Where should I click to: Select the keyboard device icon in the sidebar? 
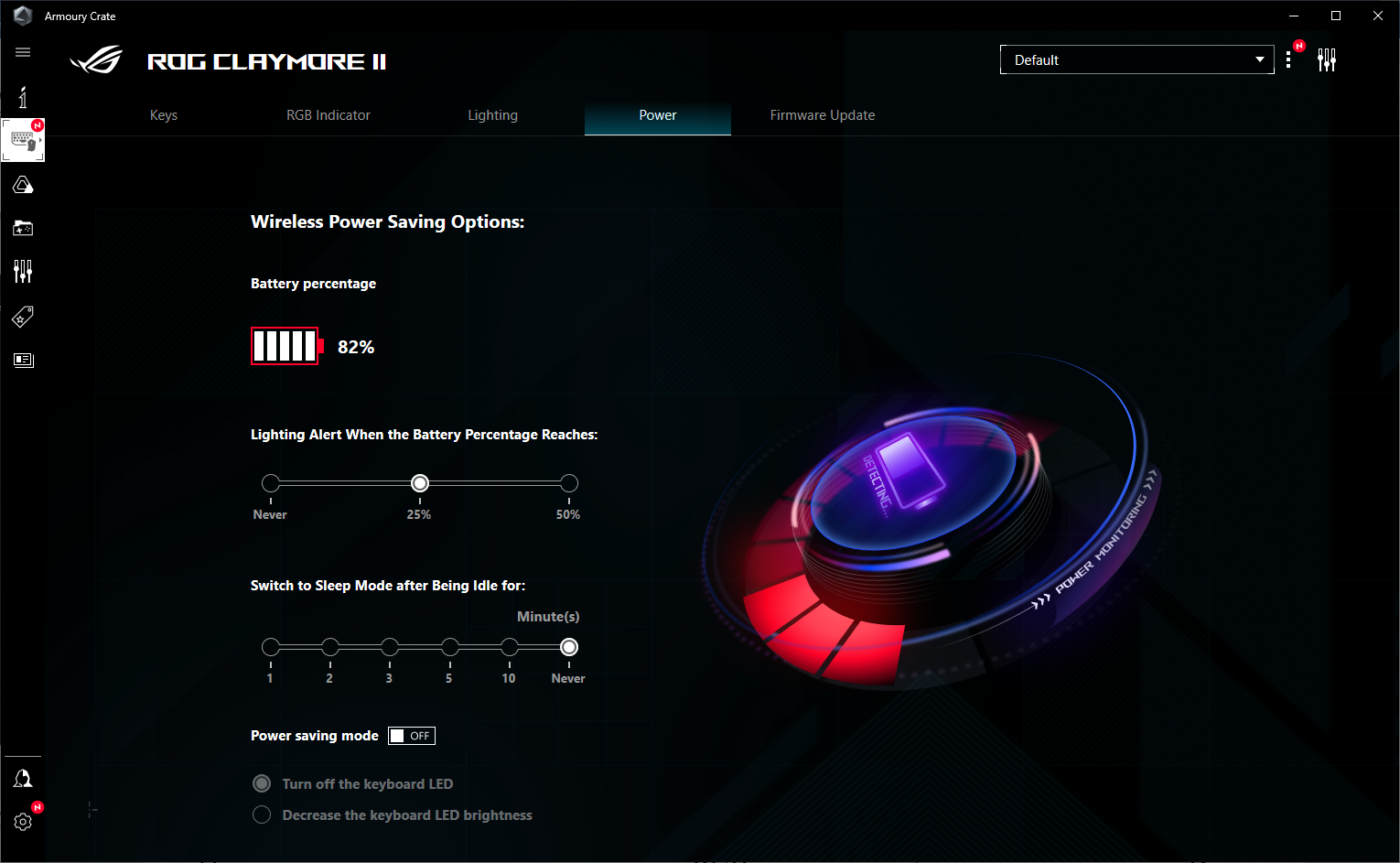(x=23, y=140)
